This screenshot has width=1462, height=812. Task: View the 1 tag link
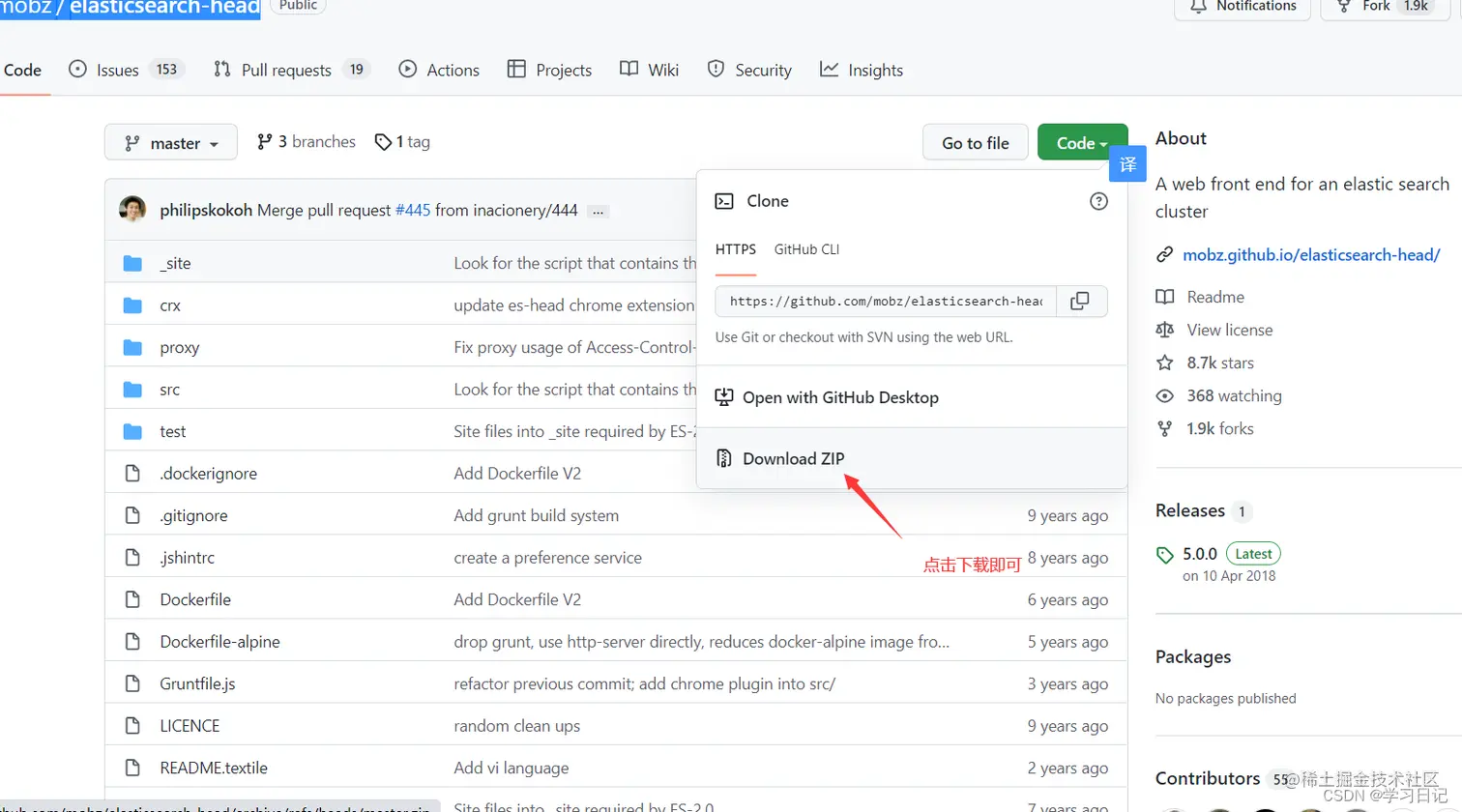[402, 142]
